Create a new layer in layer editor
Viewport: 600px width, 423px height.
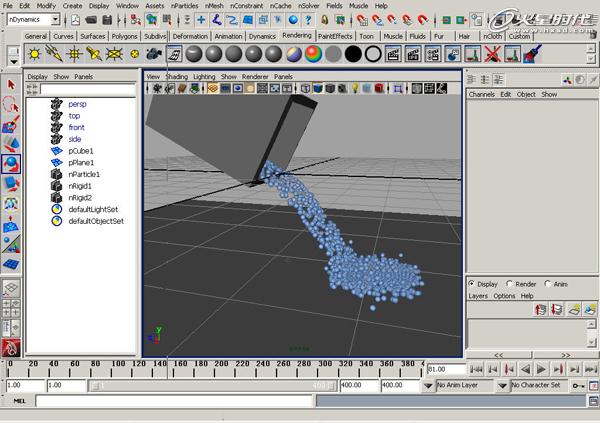pos(574,309)
